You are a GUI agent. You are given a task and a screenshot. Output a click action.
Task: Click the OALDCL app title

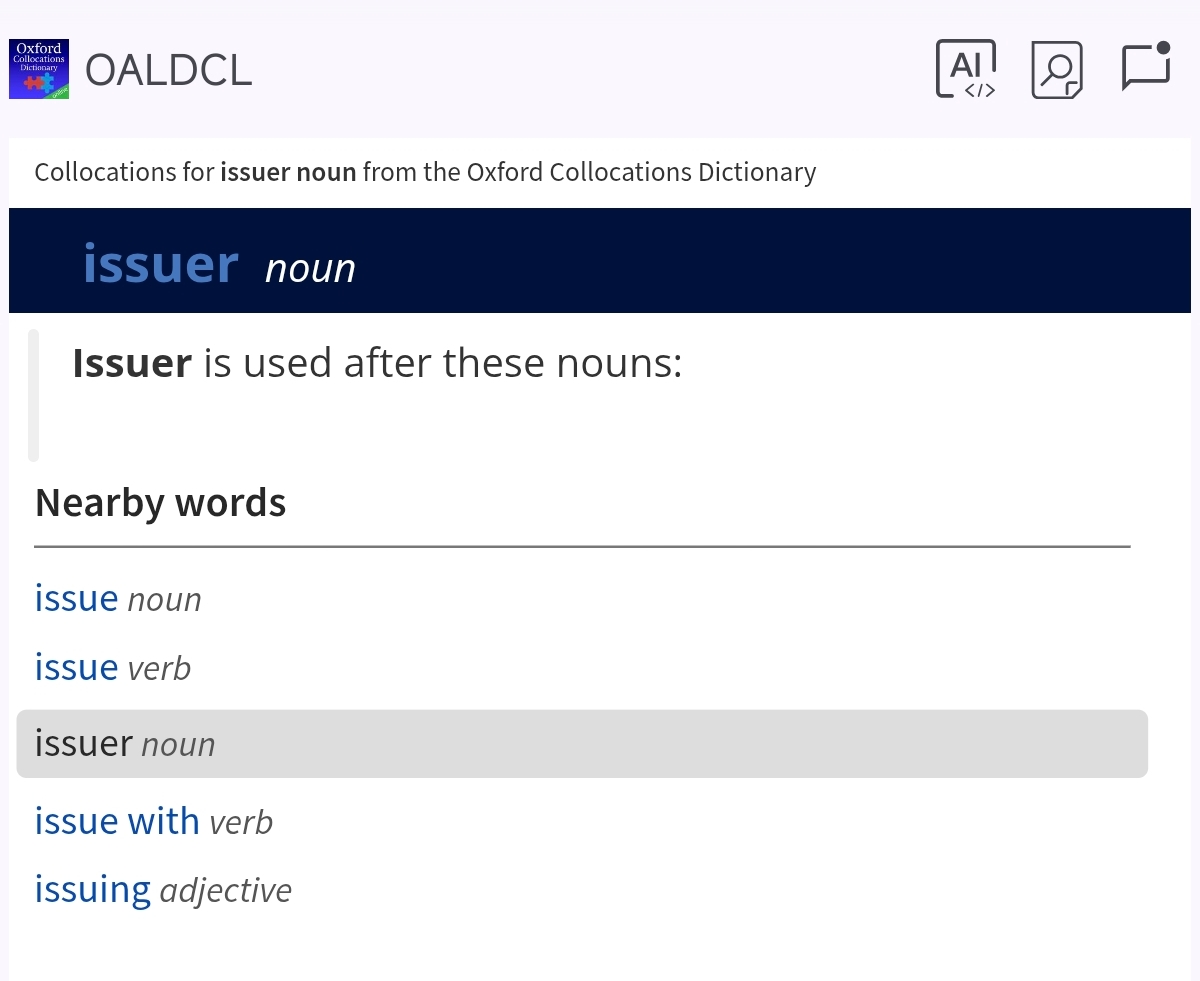[x=168, y=70]
